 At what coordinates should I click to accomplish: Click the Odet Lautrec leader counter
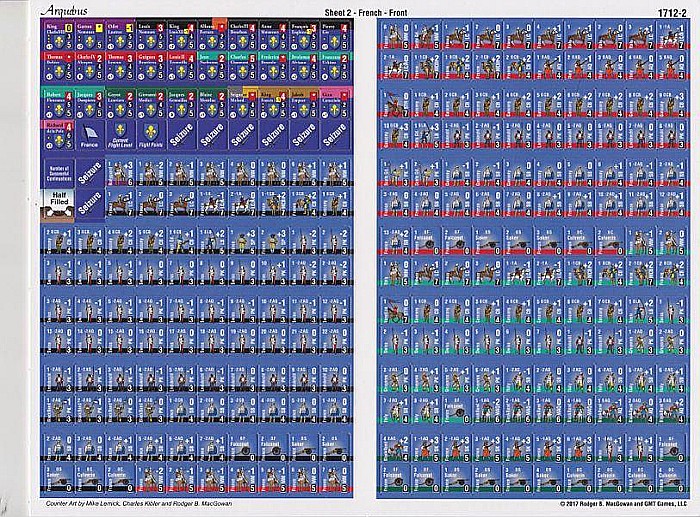pos(120,35)
